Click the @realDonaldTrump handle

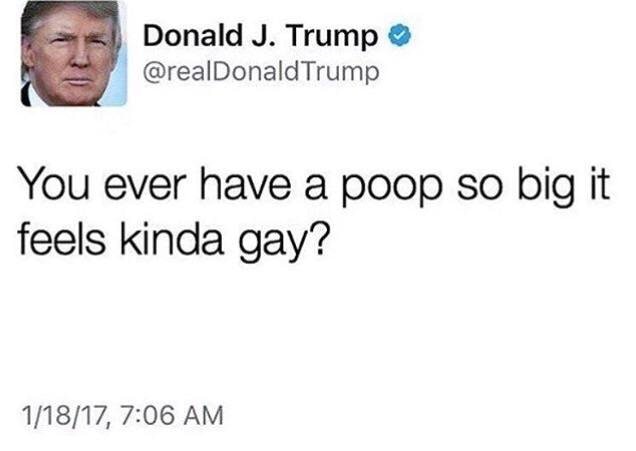point(261,72)
